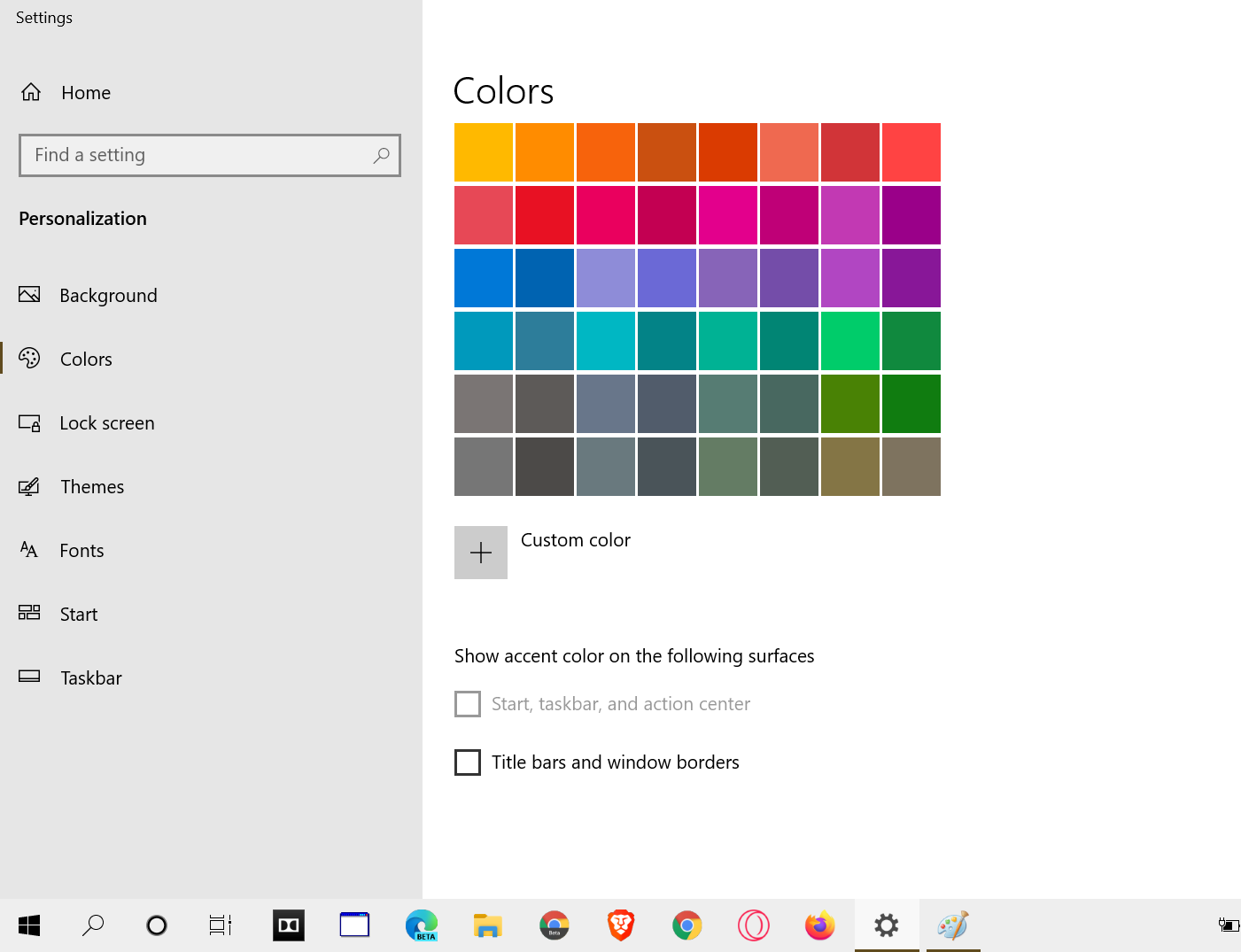Pick the dark green swatch ending gray row
The height and width of the screenshot is (952, 1241).
click(911, 404)
